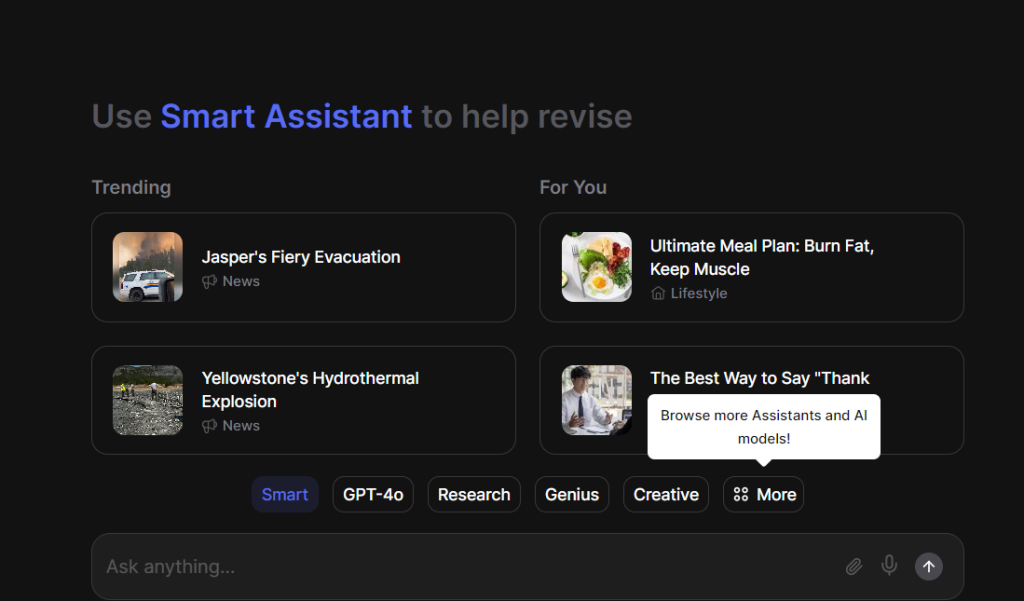
Task: Activate the microphone voice input icon
Action: pos(889,566)
